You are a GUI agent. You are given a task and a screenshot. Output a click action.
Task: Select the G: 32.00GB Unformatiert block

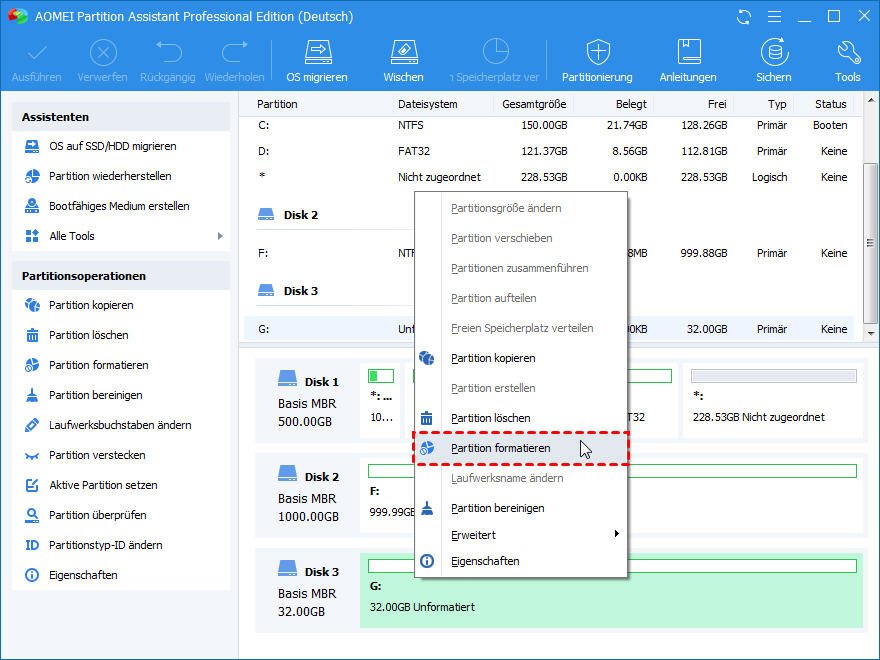click(x=611, y=589)
